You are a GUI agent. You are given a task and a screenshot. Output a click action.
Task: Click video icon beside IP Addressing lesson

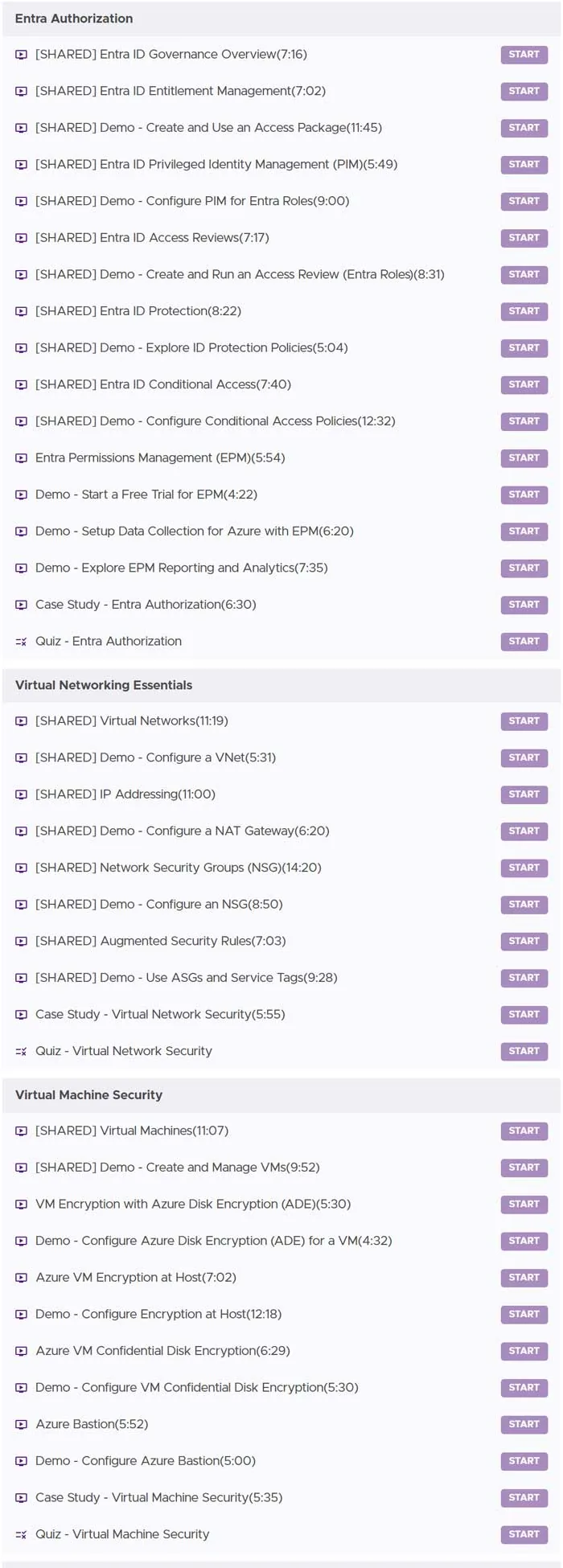(x=22, y=794)
